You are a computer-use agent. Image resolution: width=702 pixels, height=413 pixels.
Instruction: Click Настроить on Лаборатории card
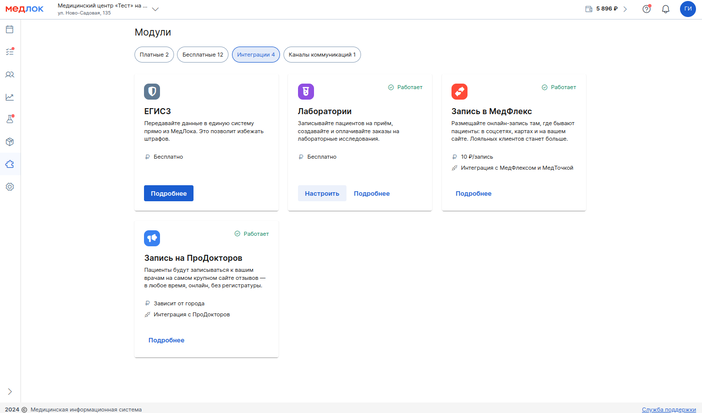(x=322, y=194)
